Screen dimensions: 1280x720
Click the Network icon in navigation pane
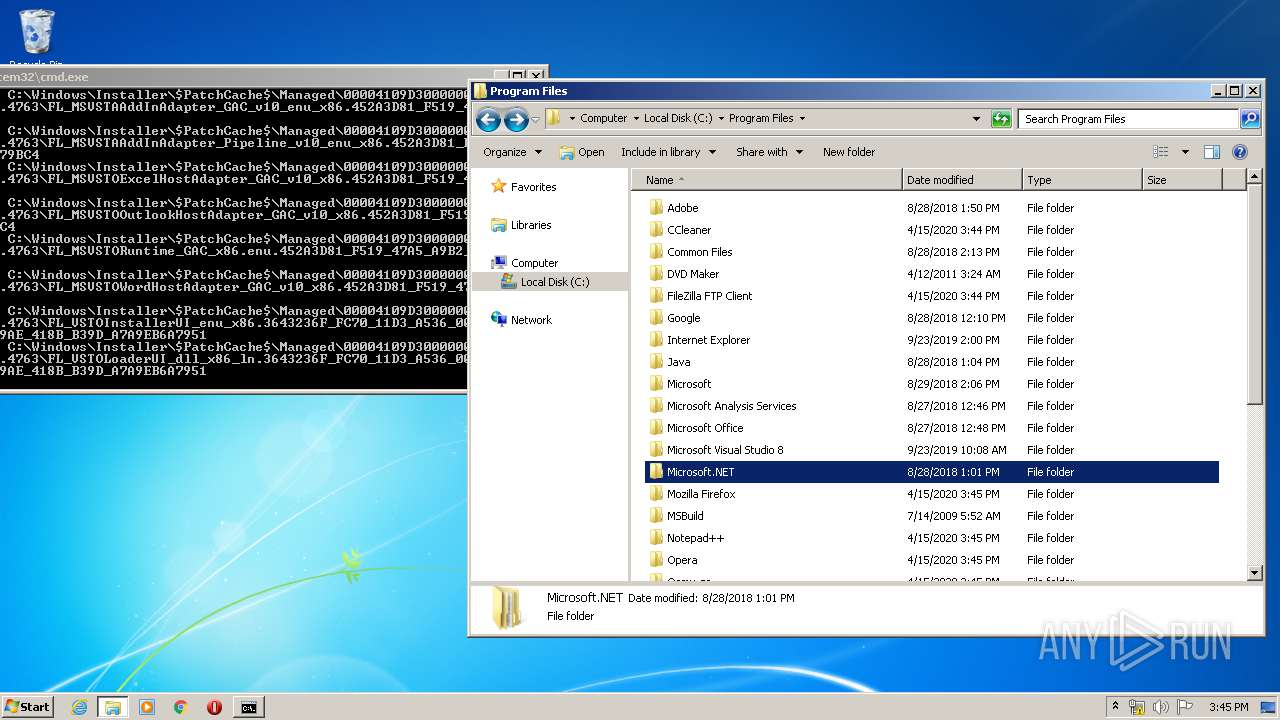(x=498, y=320)
